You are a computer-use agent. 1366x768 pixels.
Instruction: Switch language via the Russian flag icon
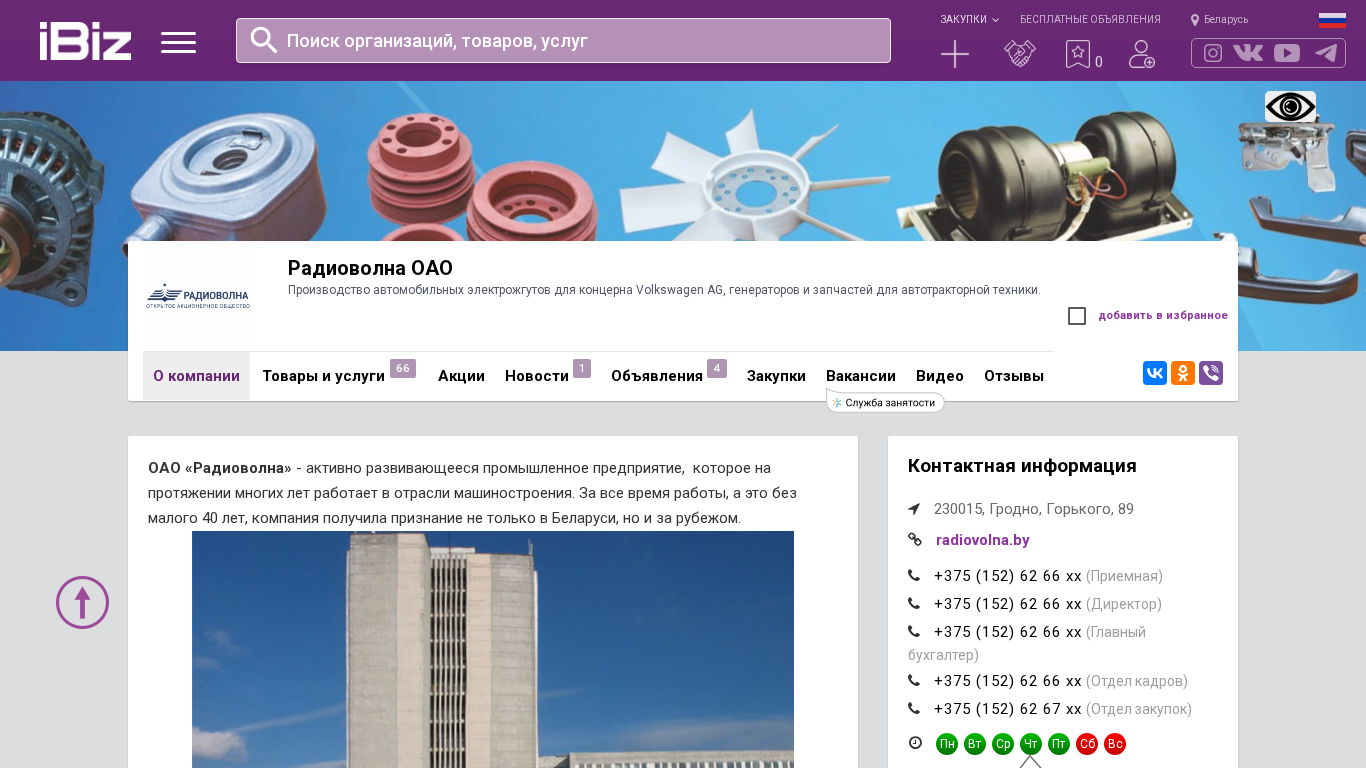tap(1332, 20)
